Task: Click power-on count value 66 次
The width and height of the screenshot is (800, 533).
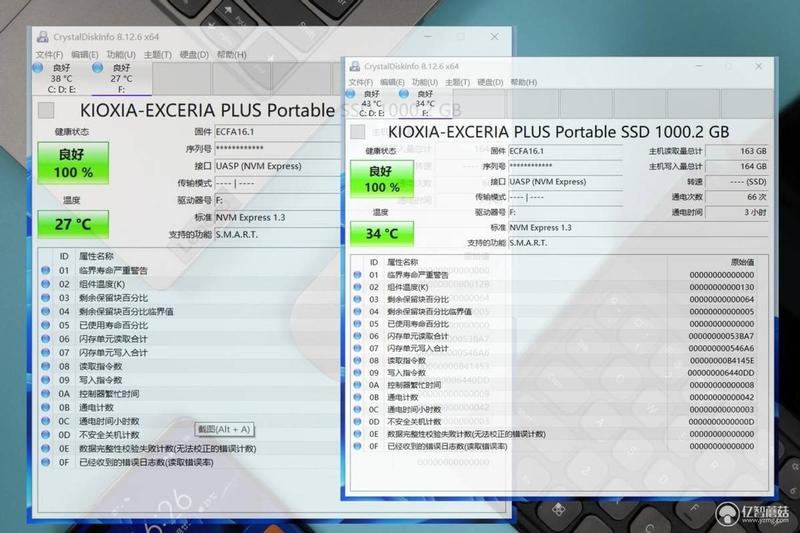Action: (x=737, y=197)
